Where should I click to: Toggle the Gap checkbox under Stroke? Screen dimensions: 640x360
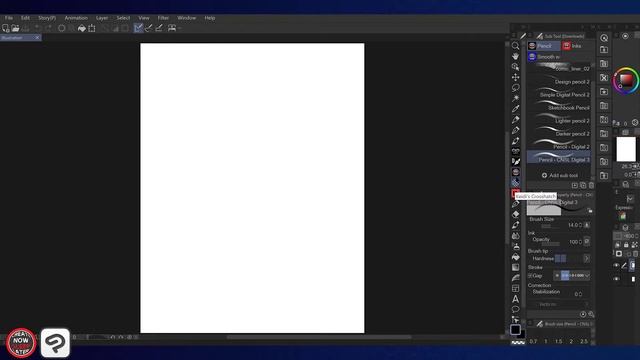[x=530, y=276]
